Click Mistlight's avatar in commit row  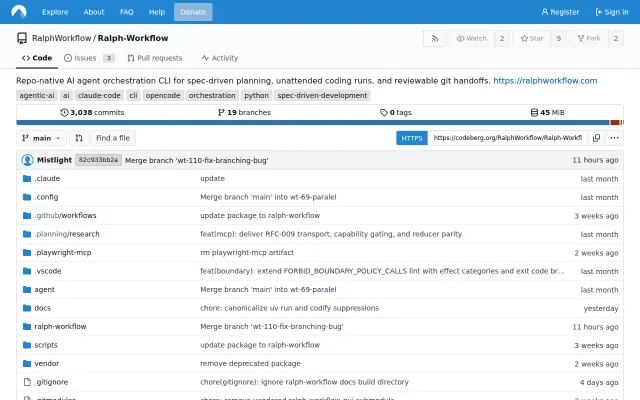click(x=27, y=160)
